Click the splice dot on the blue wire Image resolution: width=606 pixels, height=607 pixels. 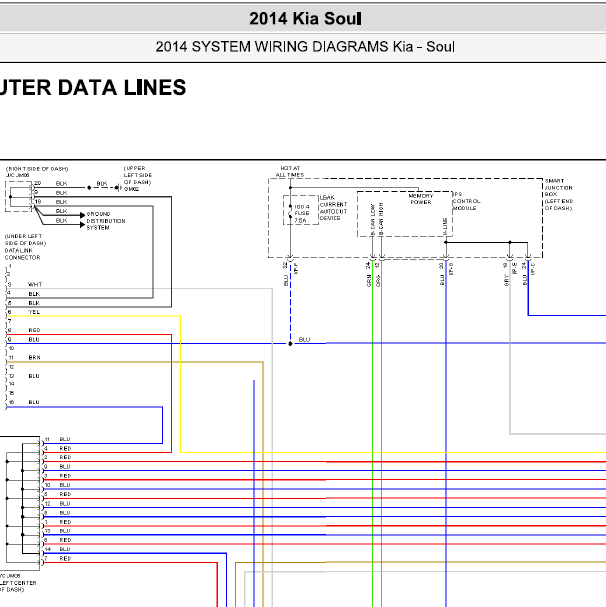[x=290, y=343]
